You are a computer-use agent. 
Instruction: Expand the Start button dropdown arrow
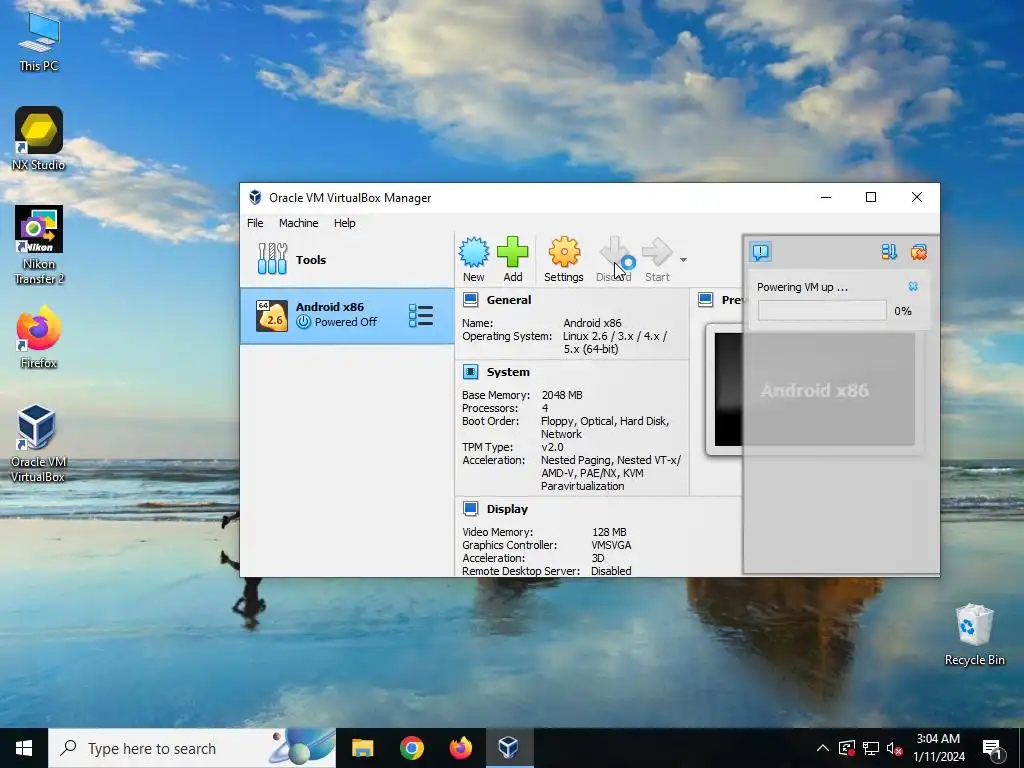click(x=683, y=260)
